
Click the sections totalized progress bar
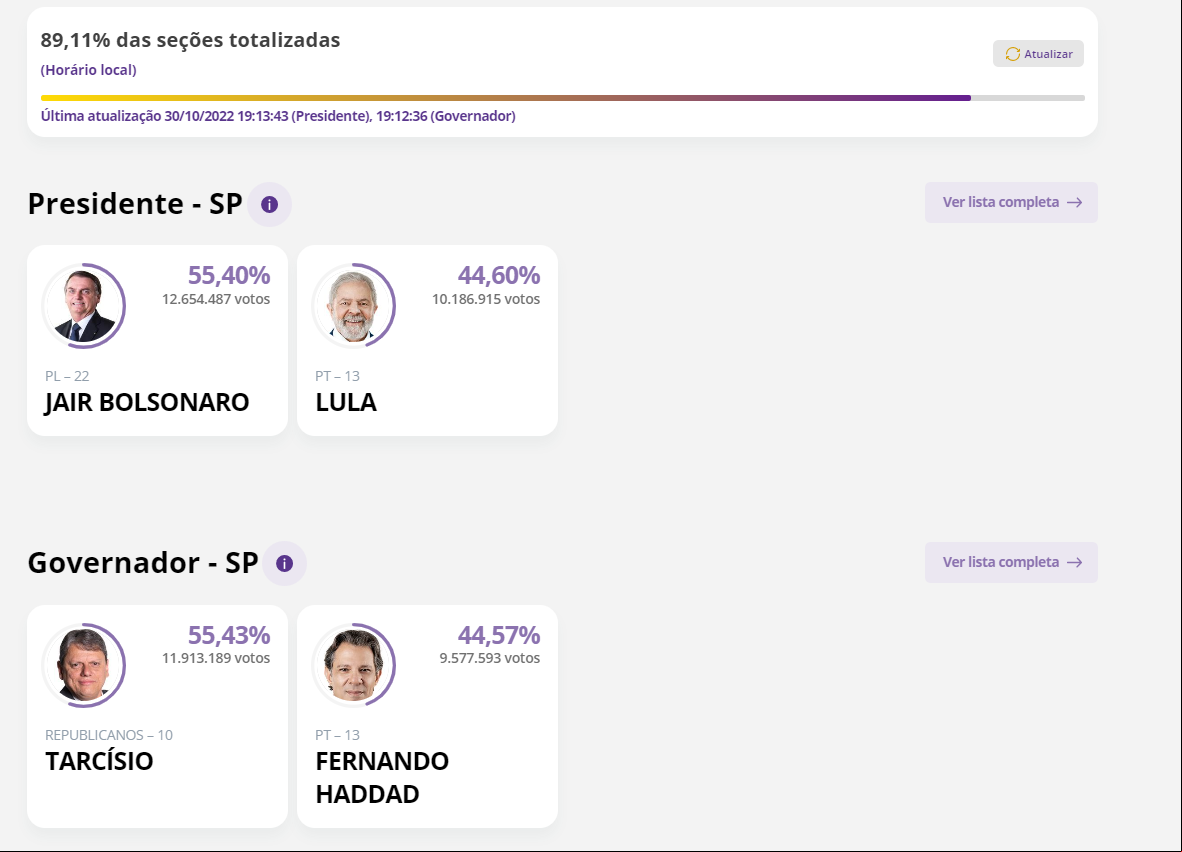(x=562, y=98)
